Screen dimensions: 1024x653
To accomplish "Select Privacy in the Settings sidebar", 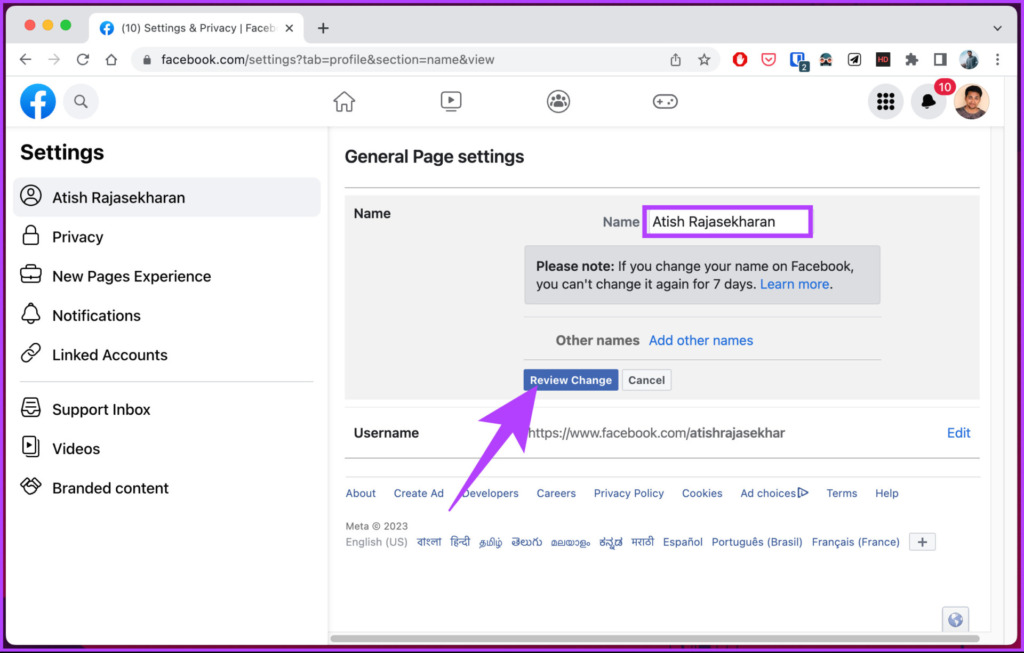I will tap(75, 236).
